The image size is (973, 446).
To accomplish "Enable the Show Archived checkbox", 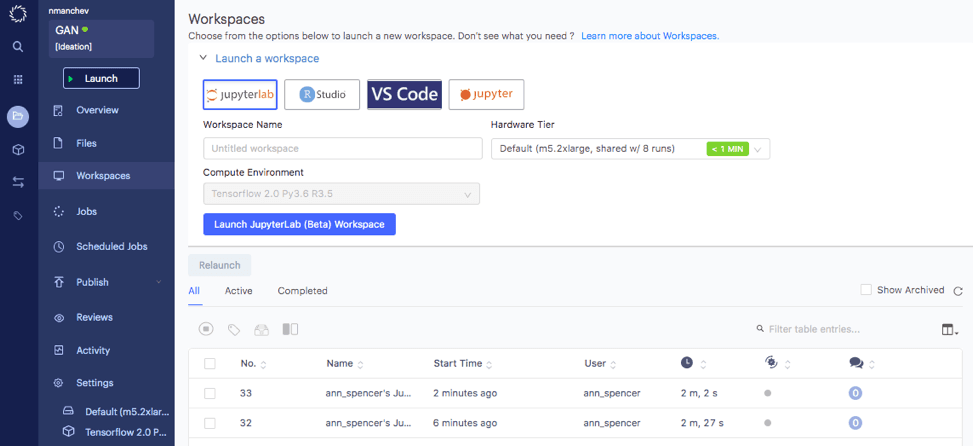I will click(866, 290).
